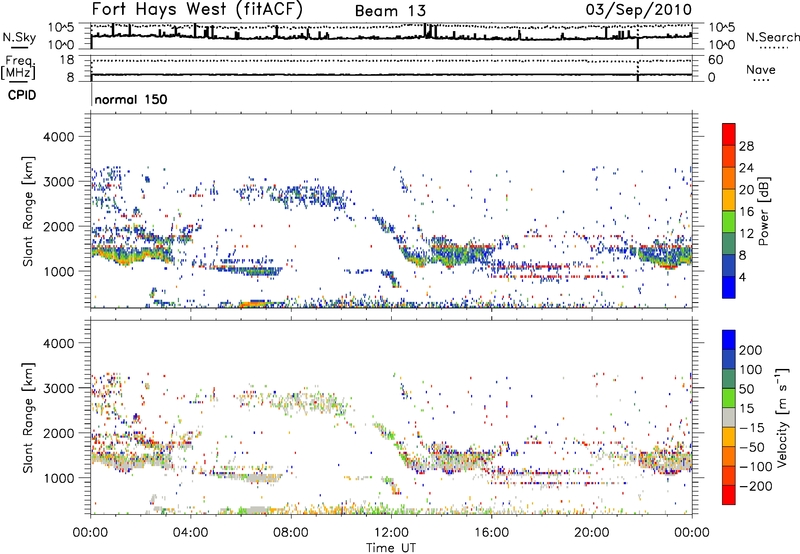This screenshot has width=800, height=554.
Task: Select the "20:00" time axis label
Action: tap(592, 533)
